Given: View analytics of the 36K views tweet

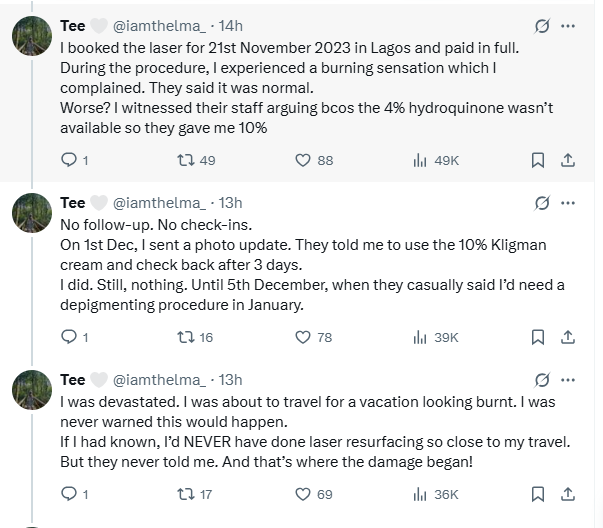Looking at the screenshot, I should pos(420,494).
